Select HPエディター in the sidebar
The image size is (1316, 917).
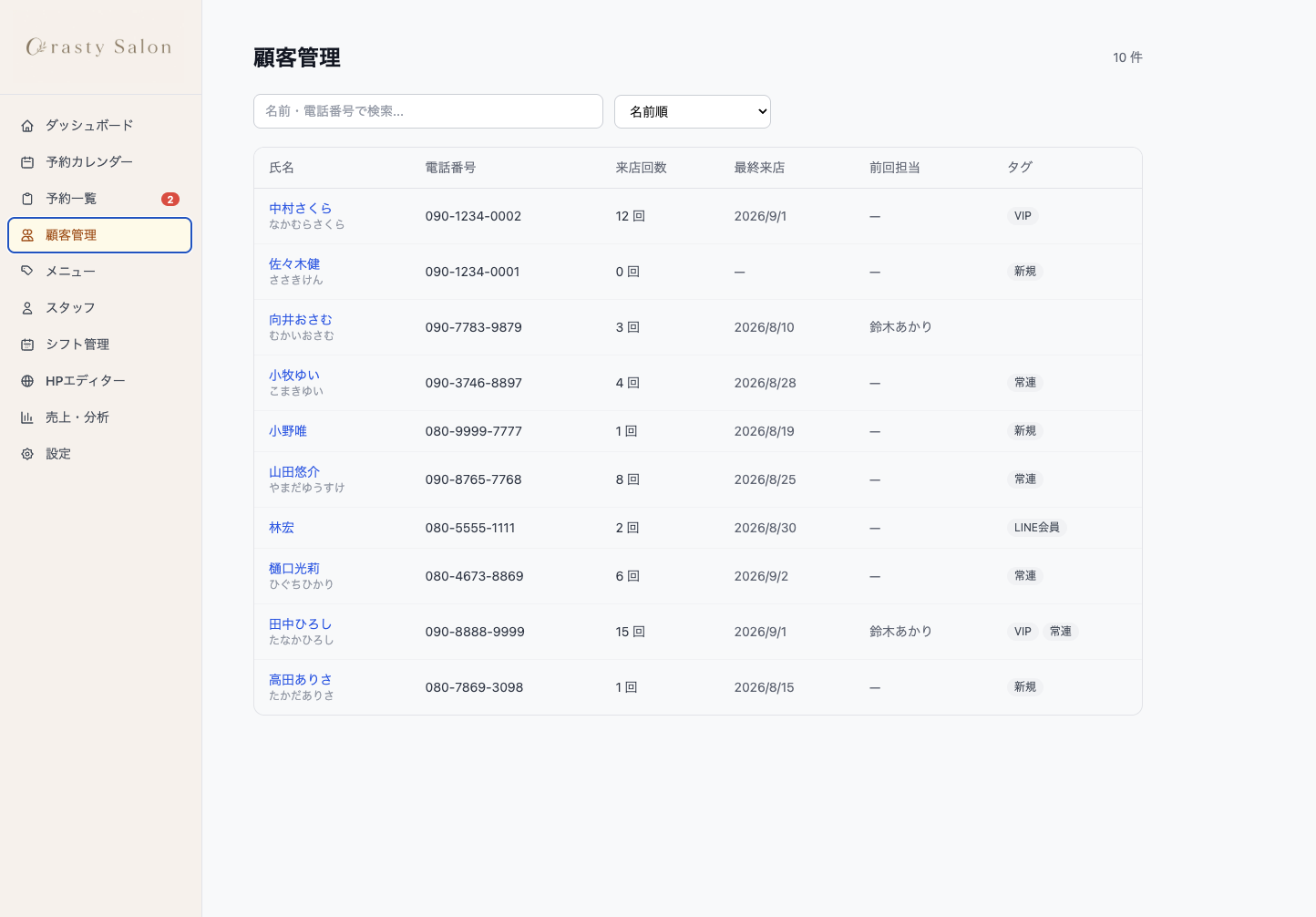point(100,381)
